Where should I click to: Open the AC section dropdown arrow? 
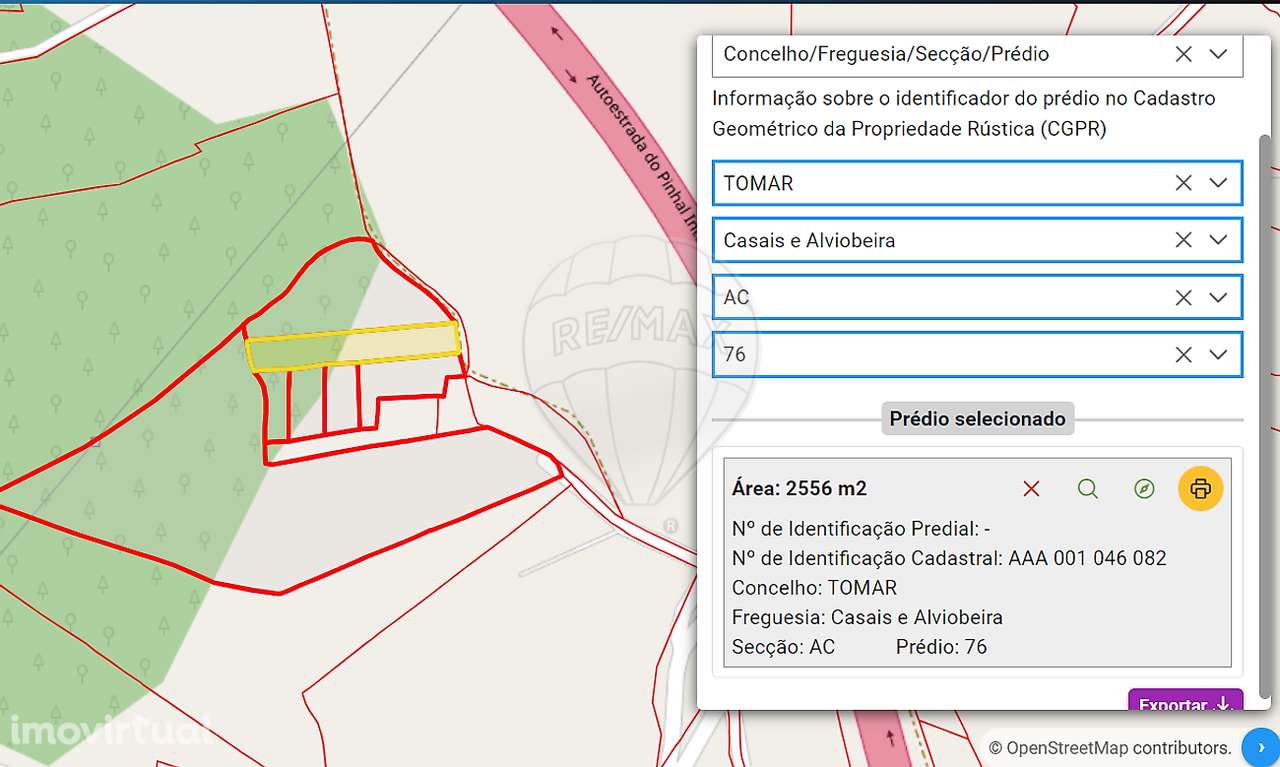[1218, 297]
